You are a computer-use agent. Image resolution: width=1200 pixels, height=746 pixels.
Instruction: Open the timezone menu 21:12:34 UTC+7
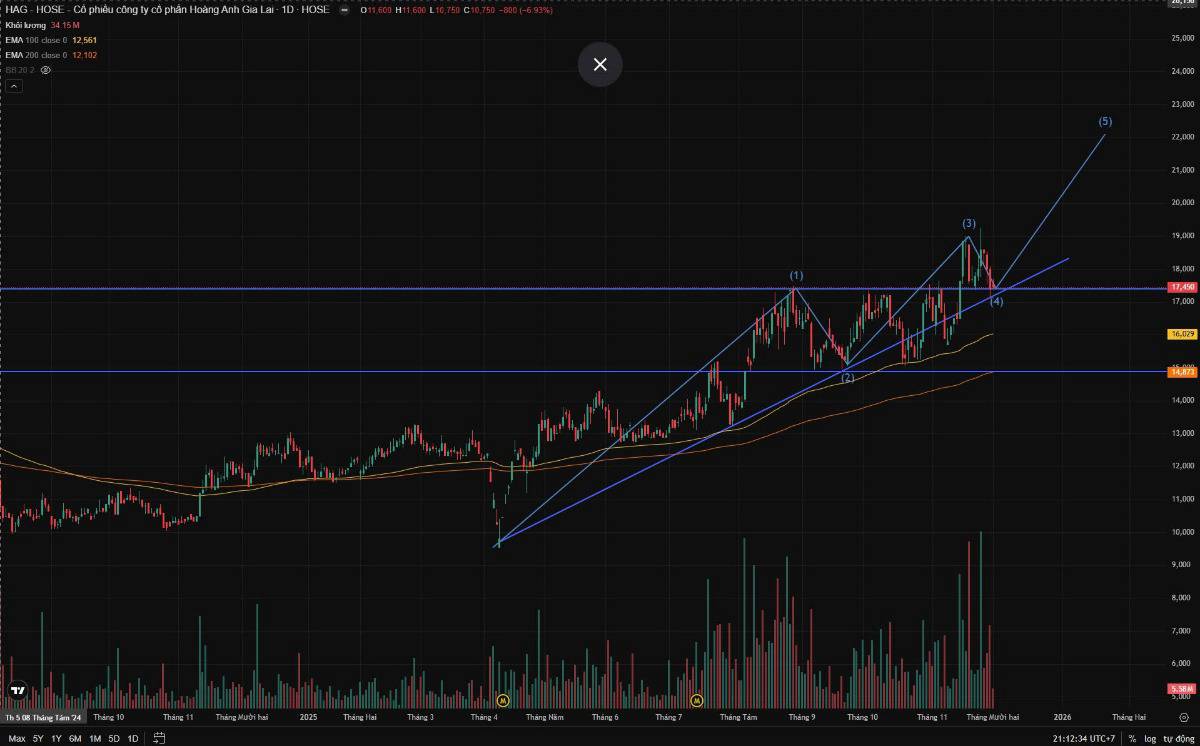coord(1086,739)
